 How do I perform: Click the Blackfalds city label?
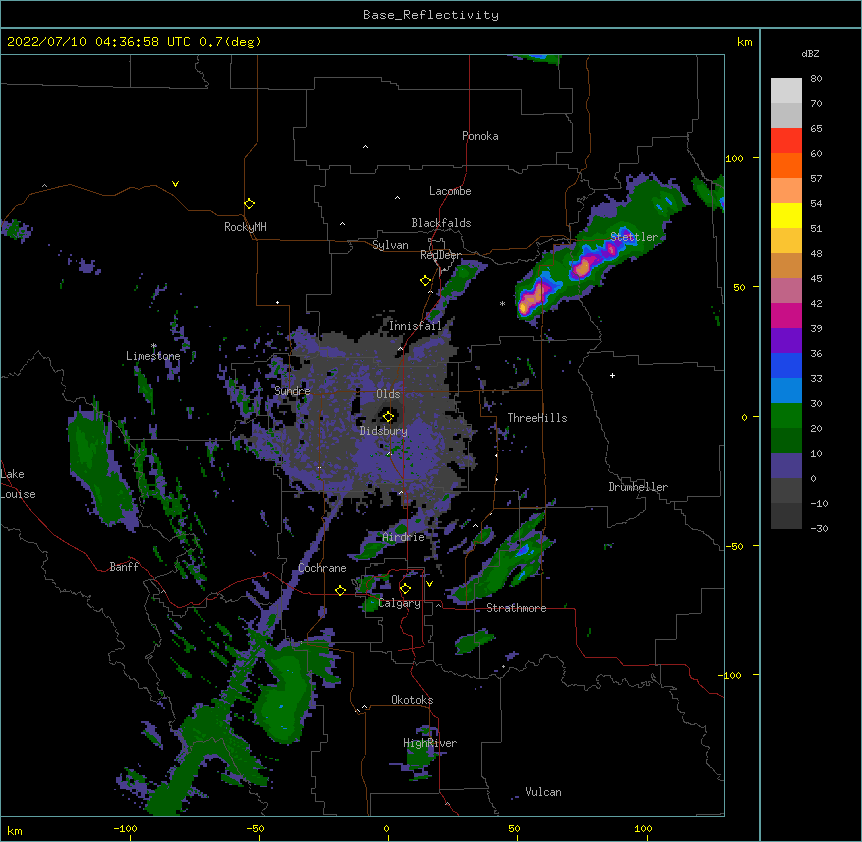point(441,223)
